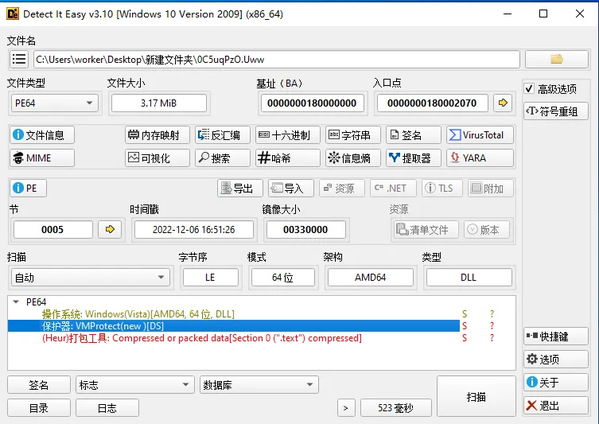Select Heur 打包工具 compressed result row

tap(233, 338)
